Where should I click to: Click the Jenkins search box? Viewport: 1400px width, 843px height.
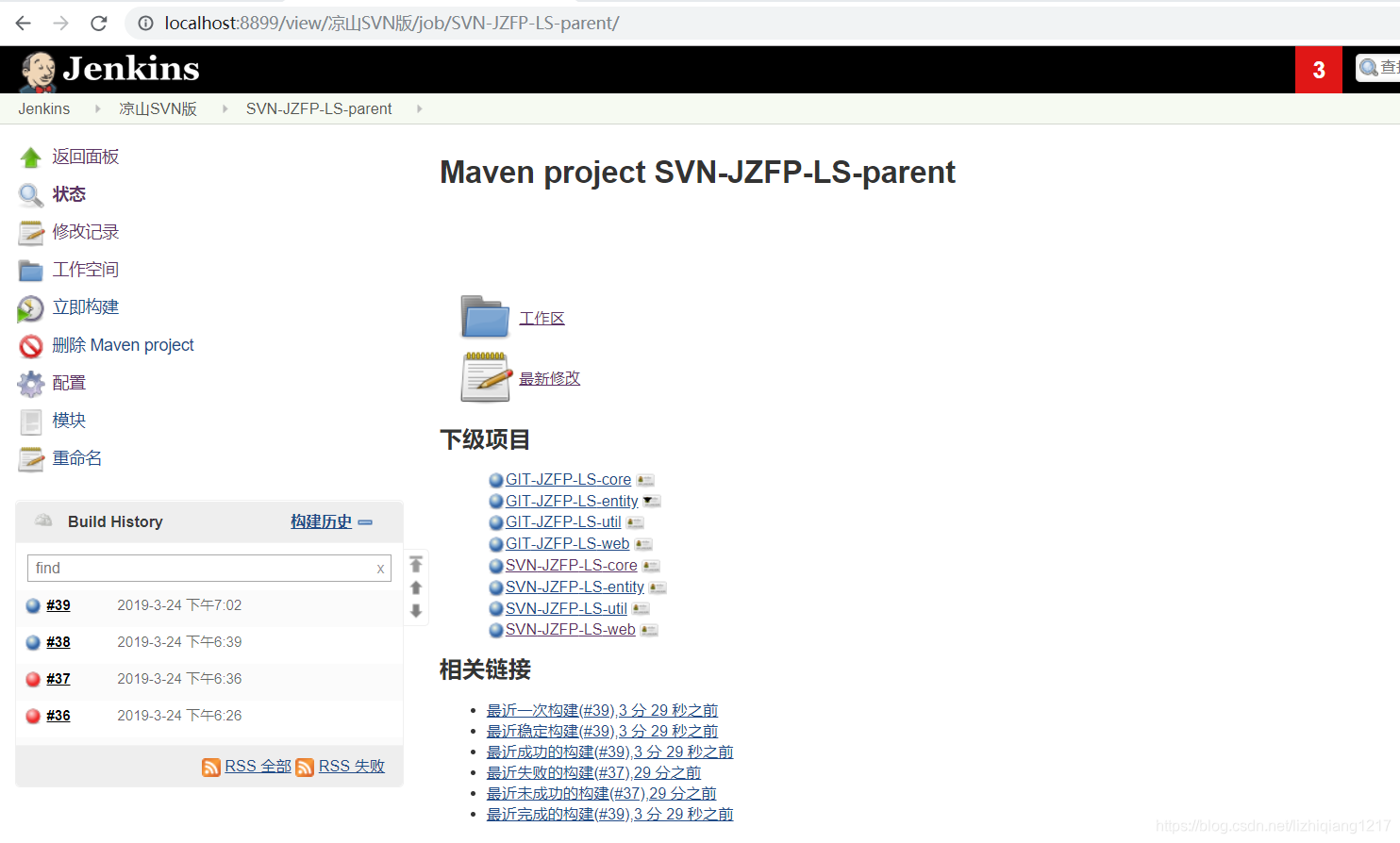point(1378,68)
